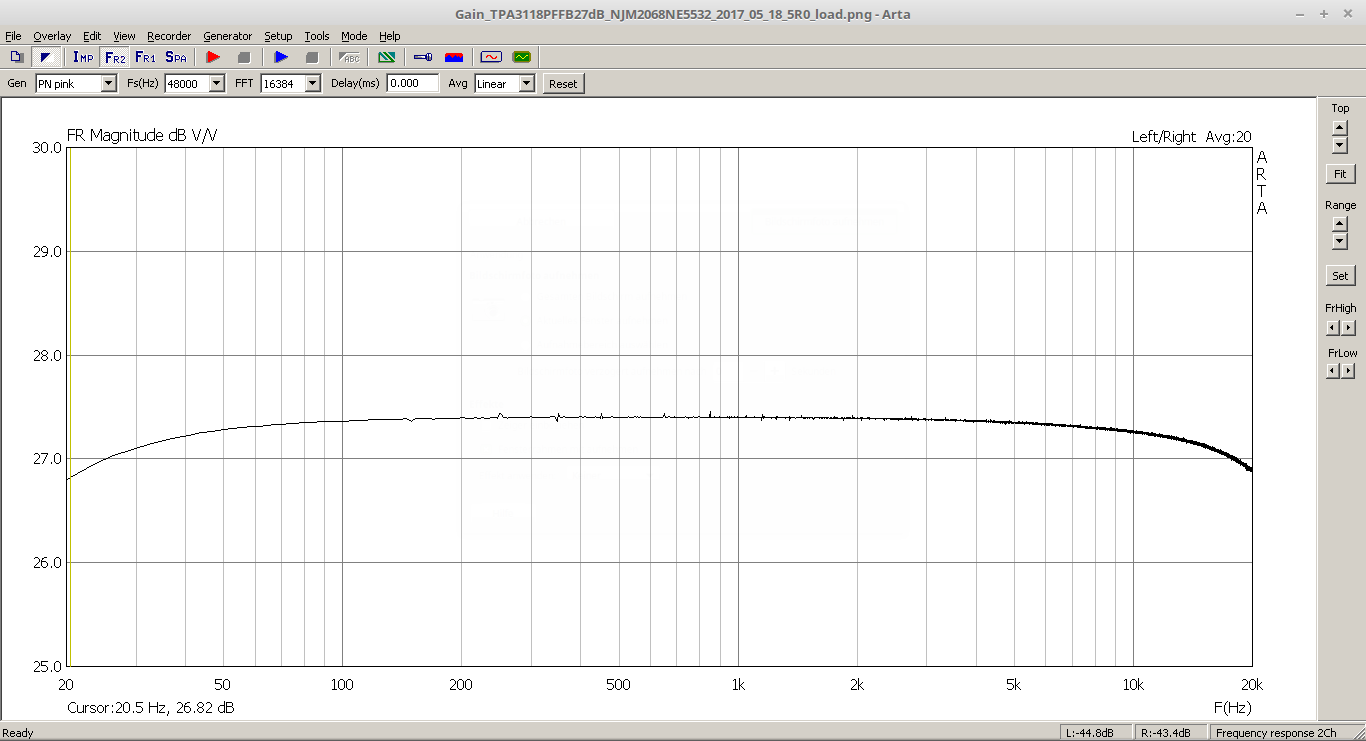The image size is (1366, 741).
Task: Open the Overlay menu
Action: point(52,36)
